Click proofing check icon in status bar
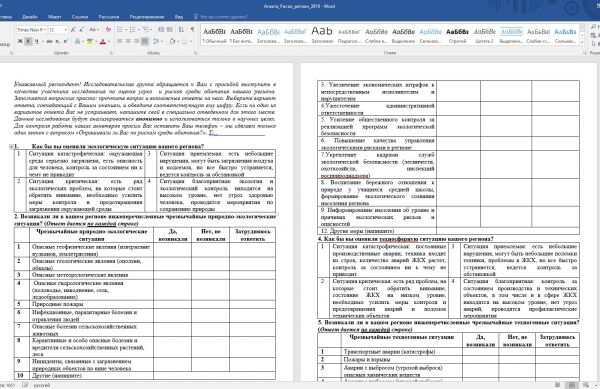The image size is (600, 389). click(x=25, y=385)
